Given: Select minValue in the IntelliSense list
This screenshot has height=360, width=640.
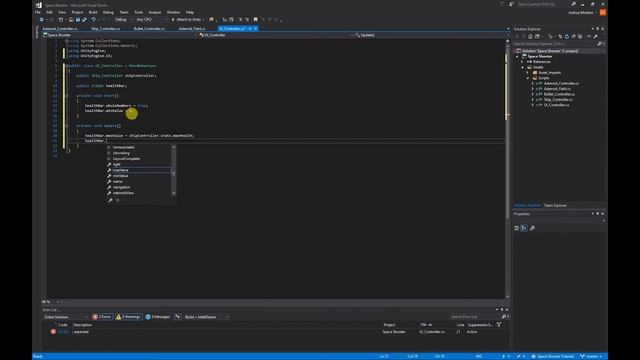Looking at the screenshot, I should pos(139,176).
